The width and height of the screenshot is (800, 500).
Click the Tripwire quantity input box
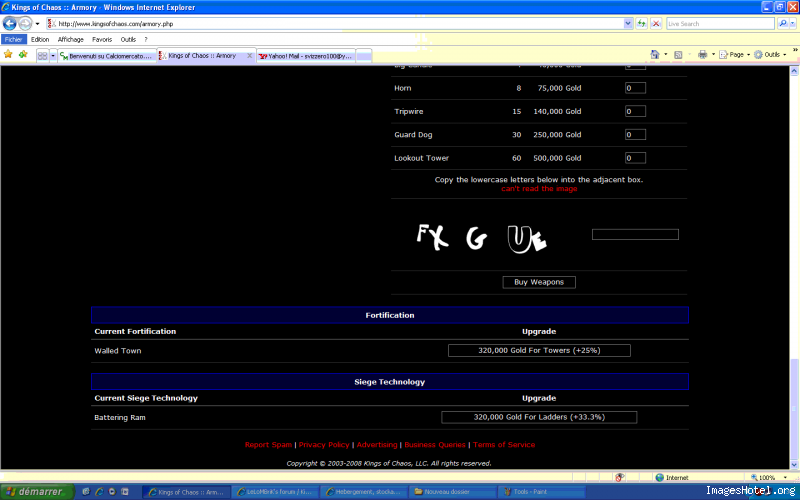pyautogui.click(x=635, y=111)
